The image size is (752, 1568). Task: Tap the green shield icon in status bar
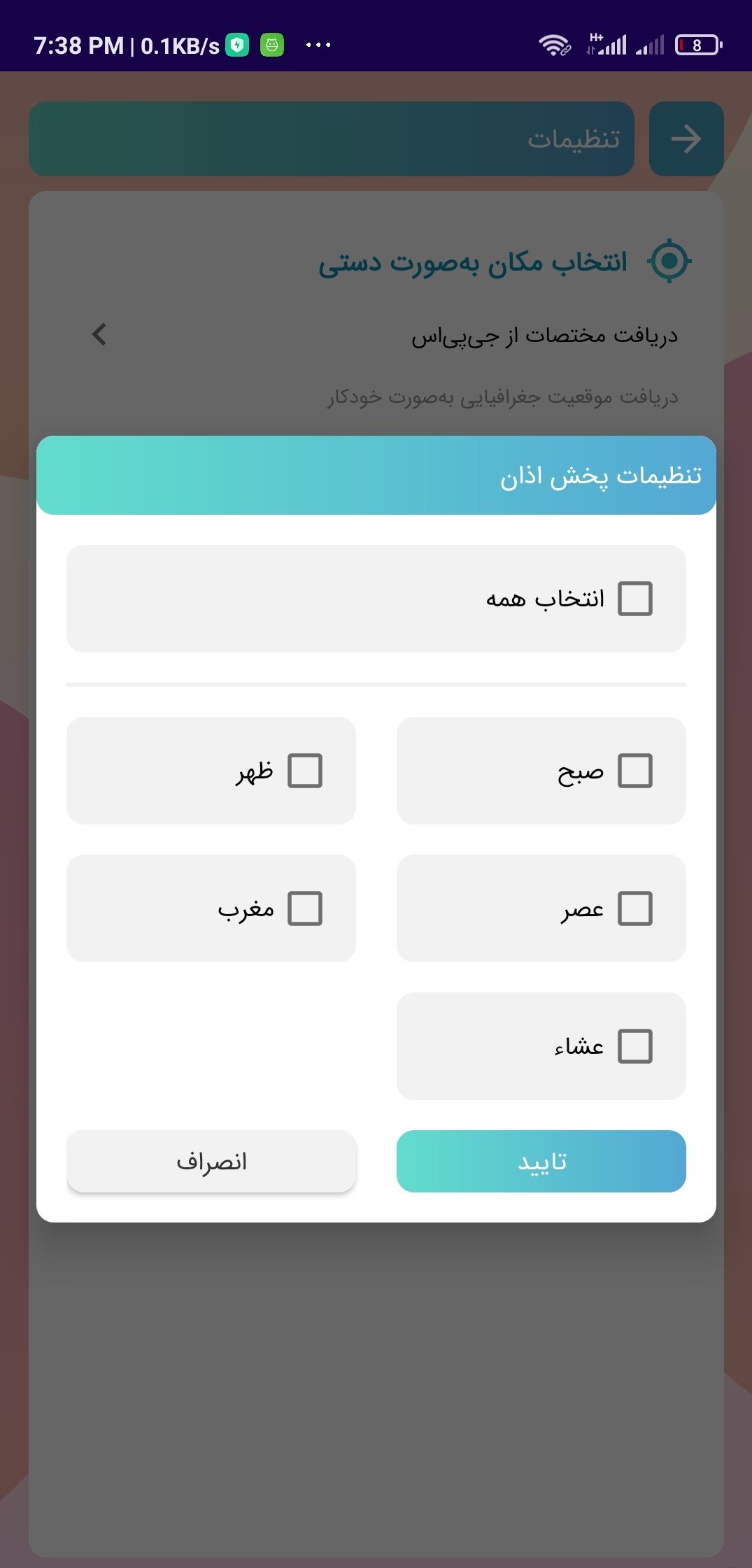click(236, 44)
